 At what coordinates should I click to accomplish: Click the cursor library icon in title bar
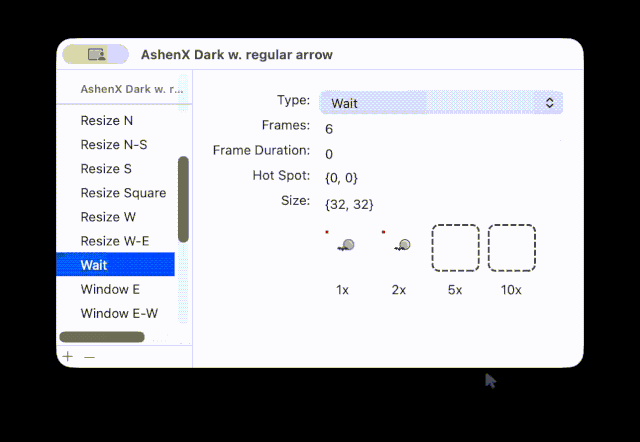pos(96,54)
